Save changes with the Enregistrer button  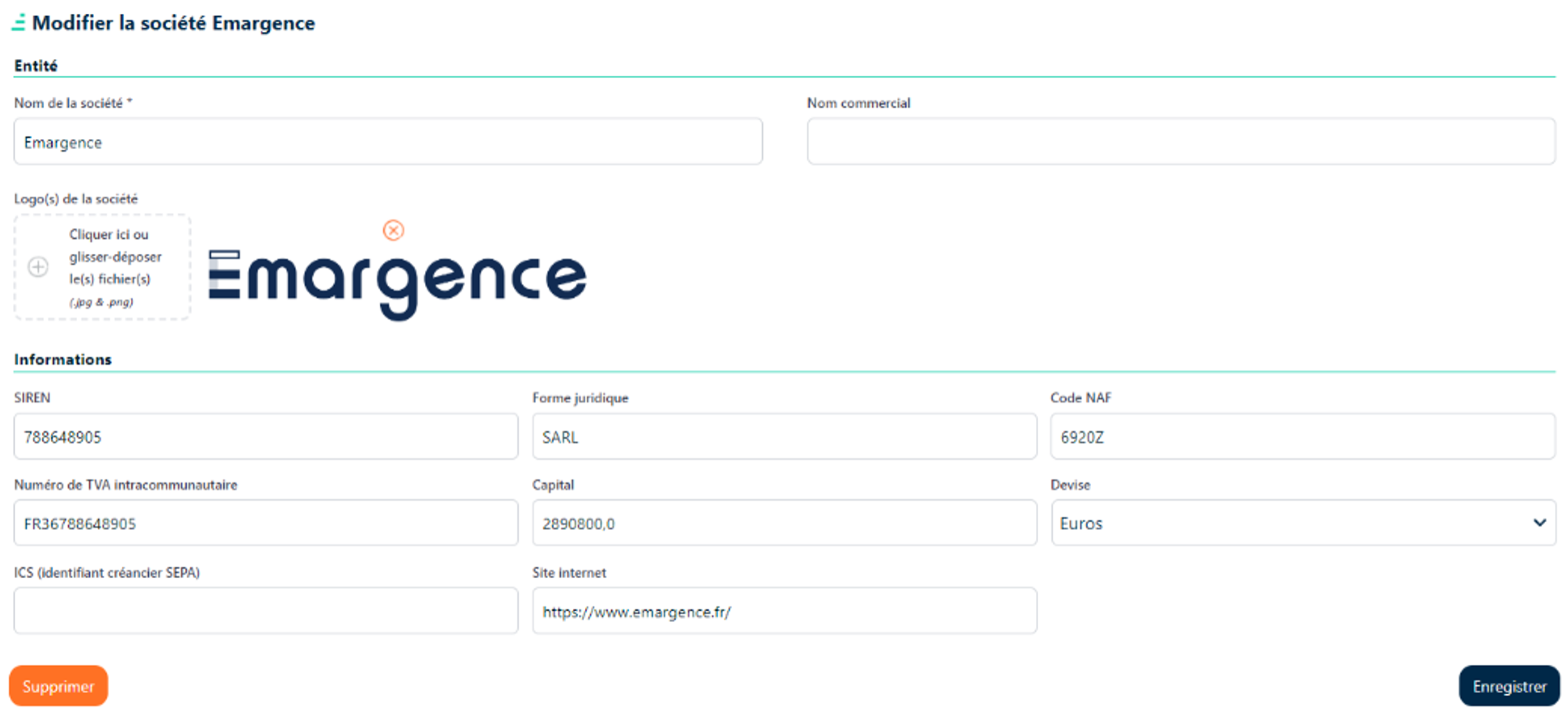tap(1509, 686)
